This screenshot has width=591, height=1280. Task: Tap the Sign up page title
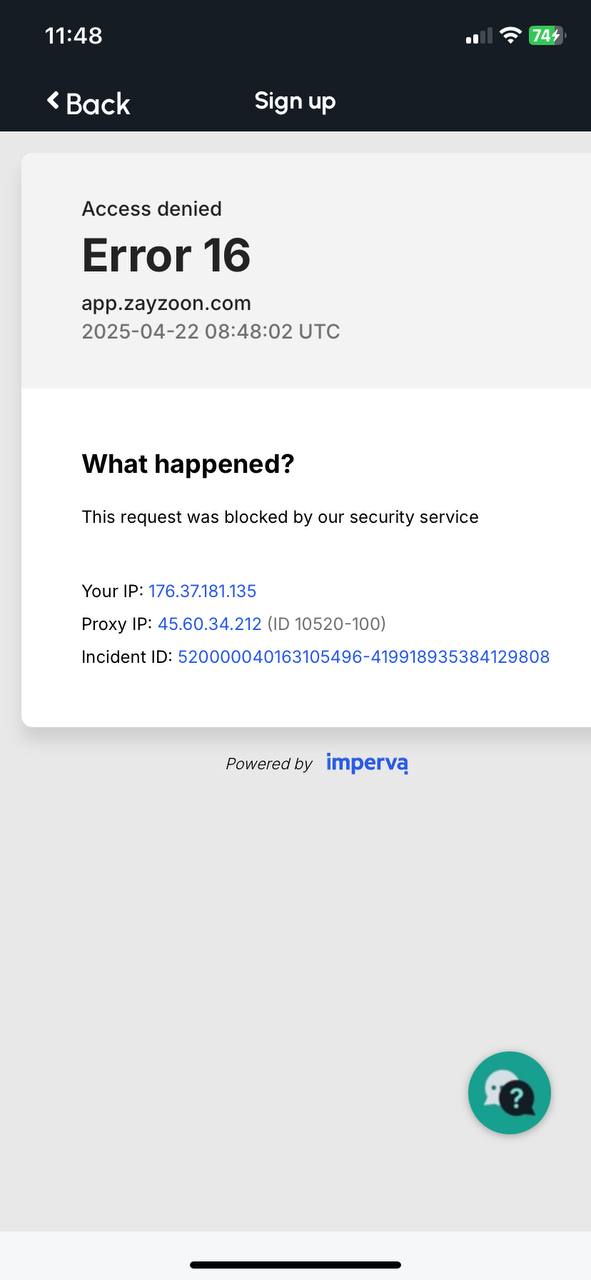click(295, 101)
